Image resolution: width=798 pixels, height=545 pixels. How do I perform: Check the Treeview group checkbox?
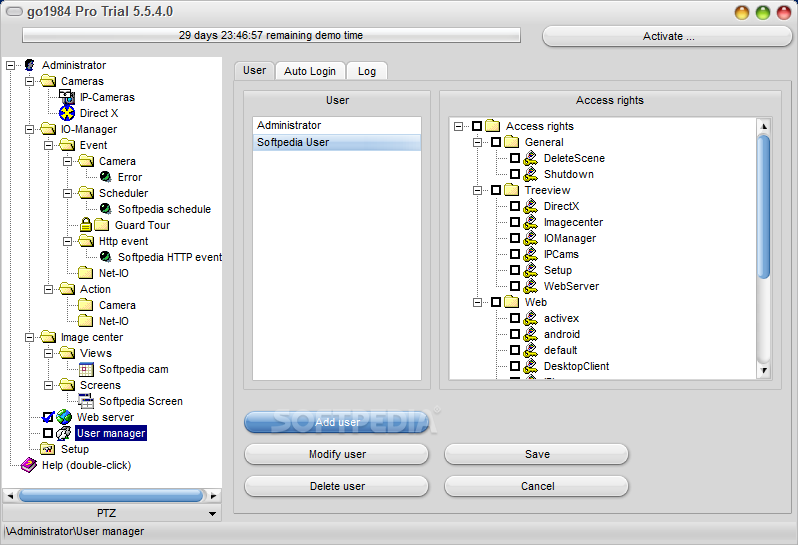coord(496,190)
